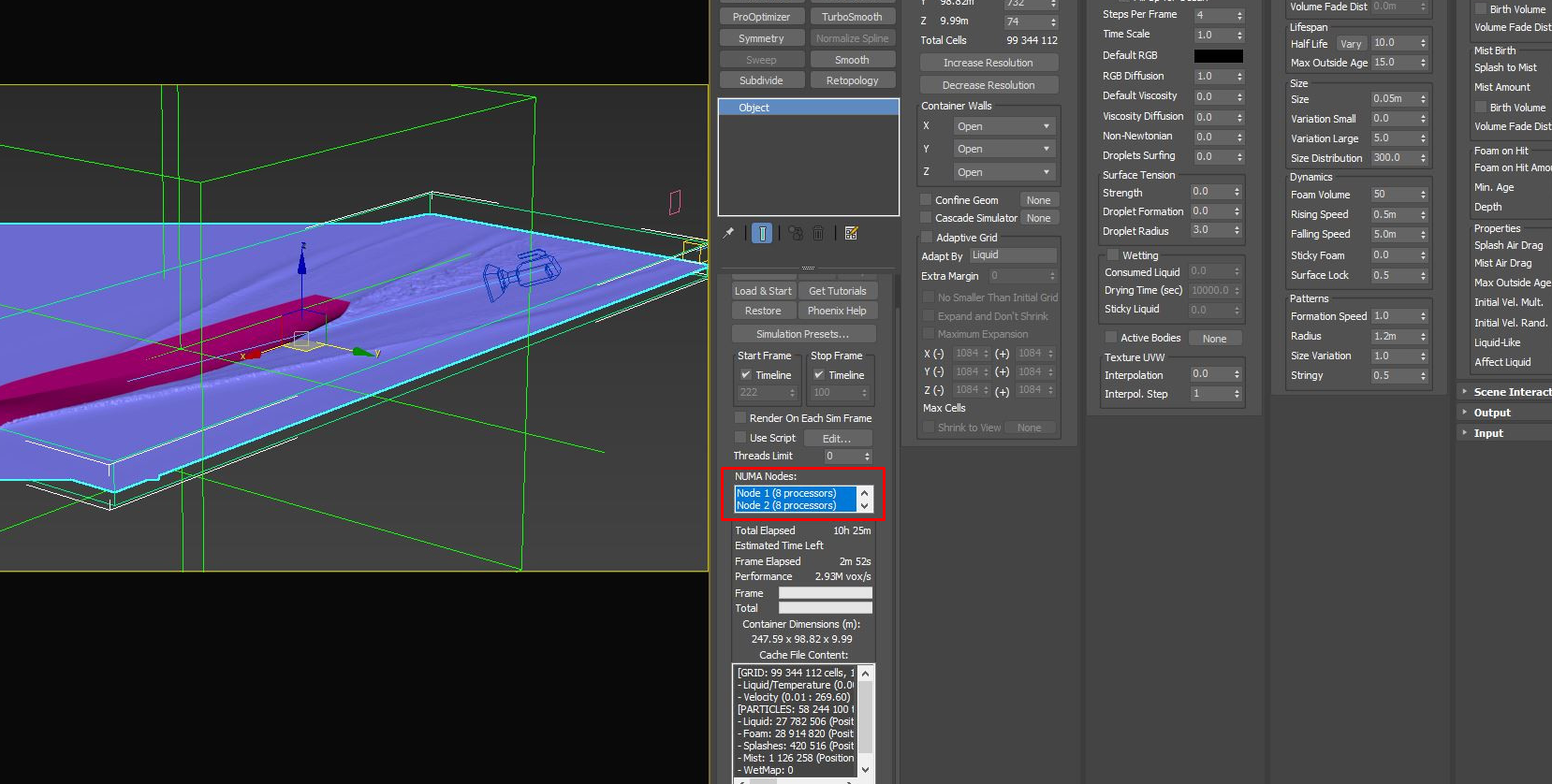This screenshot has height=784, width=1552.
Task: Click Confine Geom None picker button
Action: 1038,200
